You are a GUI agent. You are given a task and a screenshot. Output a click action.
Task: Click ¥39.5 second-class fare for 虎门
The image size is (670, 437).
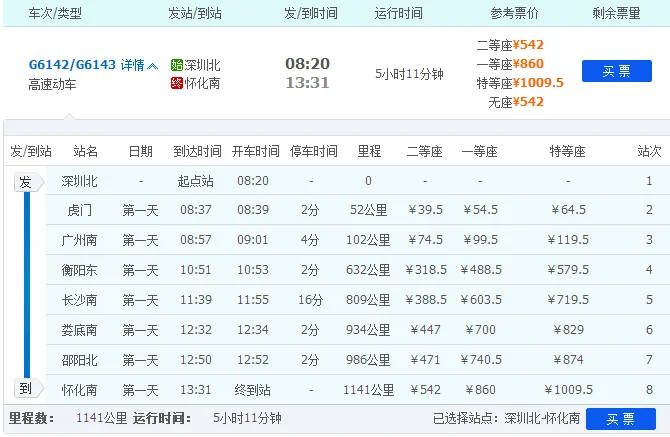pyautogui.click(x=426, y=210)
